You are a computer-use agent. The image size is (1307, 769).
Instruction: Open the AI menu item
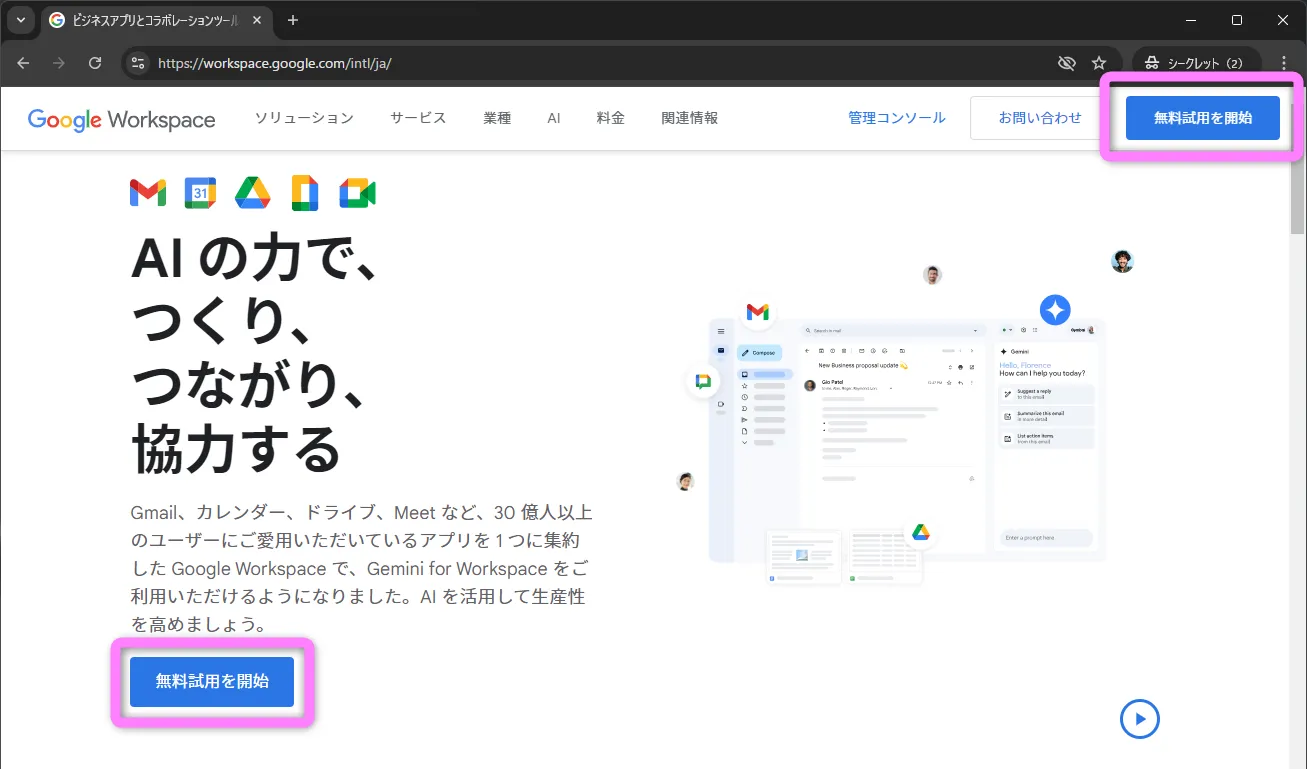coord(554,118)
